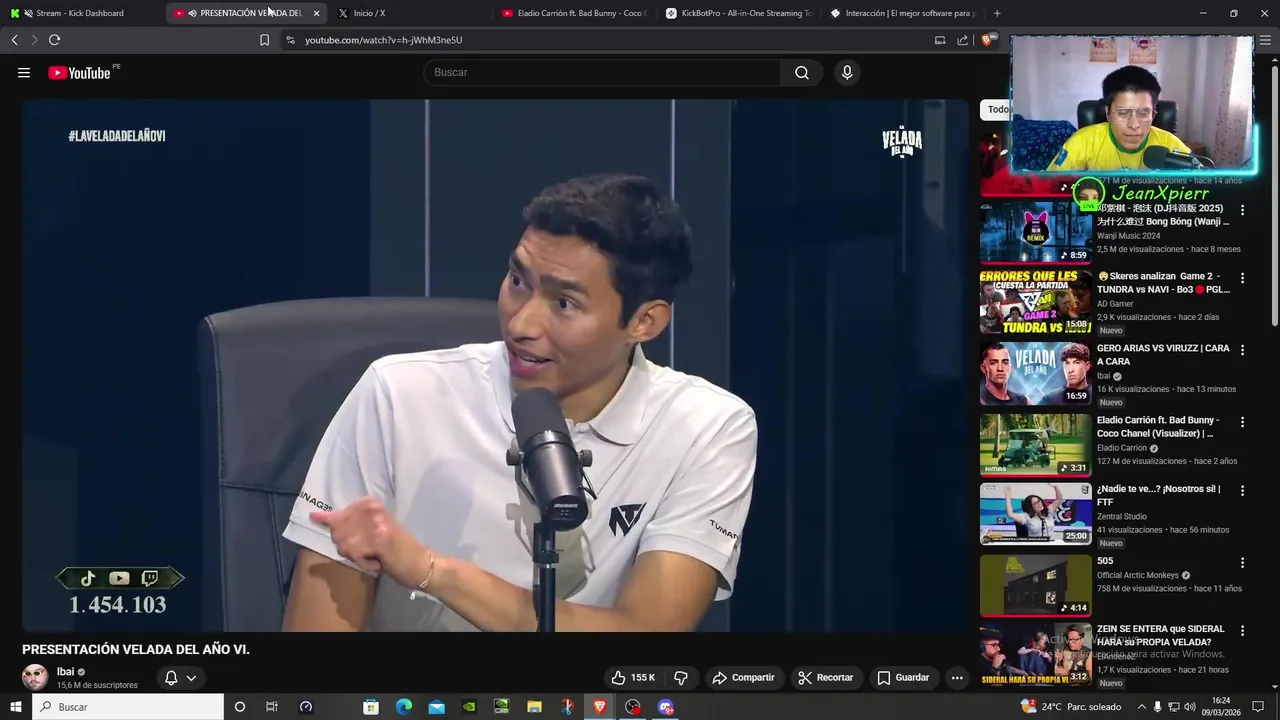The image size is (1280, 720).
Task: Click the YouTube search magnifier button
Action: pyautogui.click(x=802, y=72)
